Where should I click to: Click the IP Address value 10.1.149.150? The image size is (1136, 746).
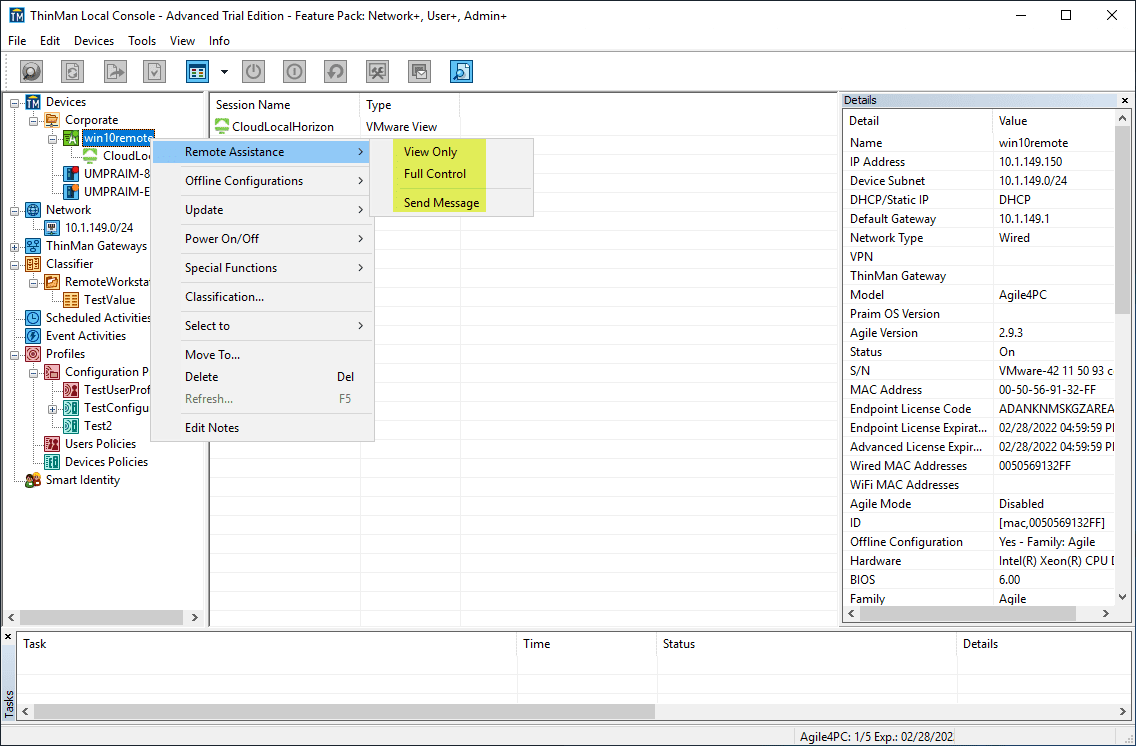[1030, 162]
